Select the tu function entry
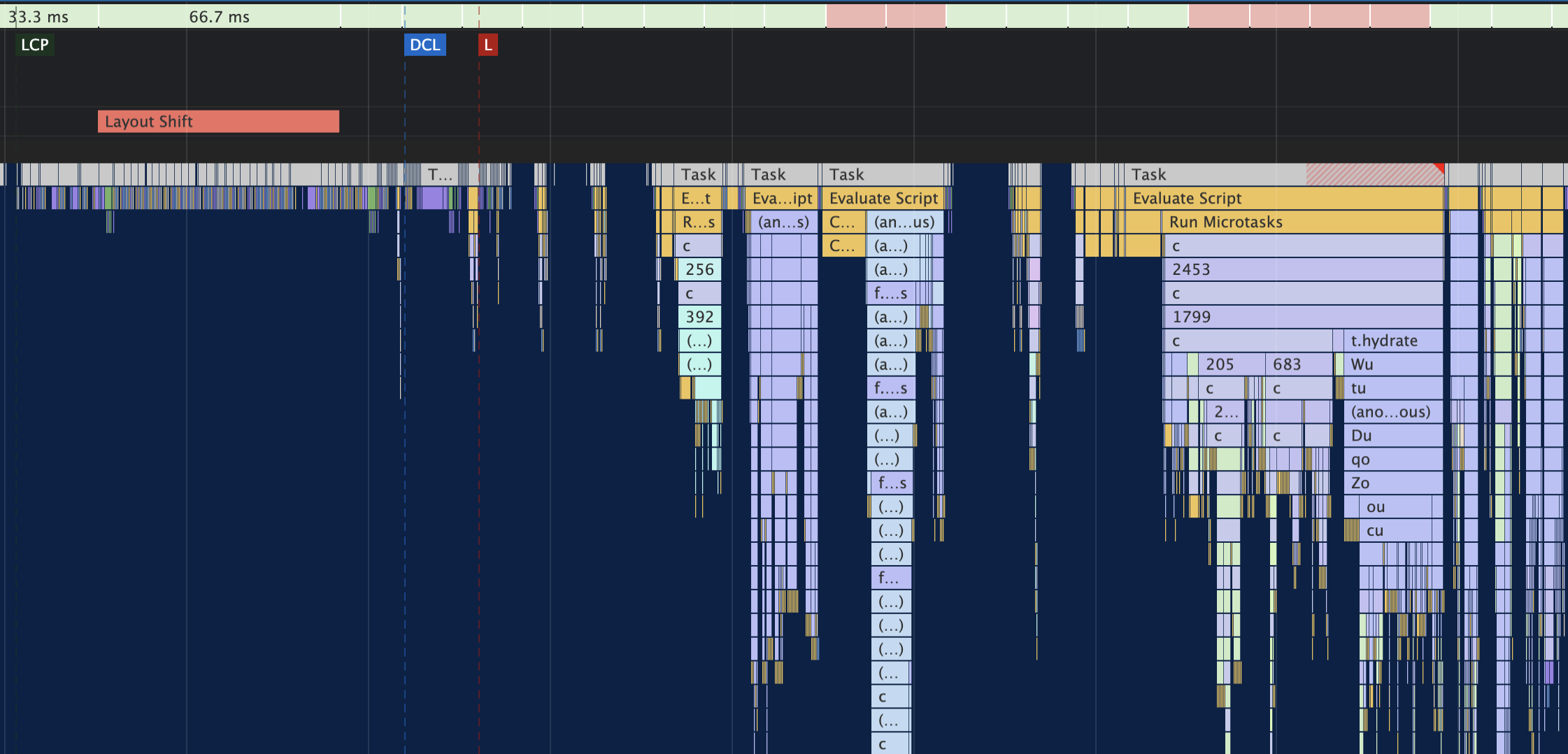 (1394, 388)
